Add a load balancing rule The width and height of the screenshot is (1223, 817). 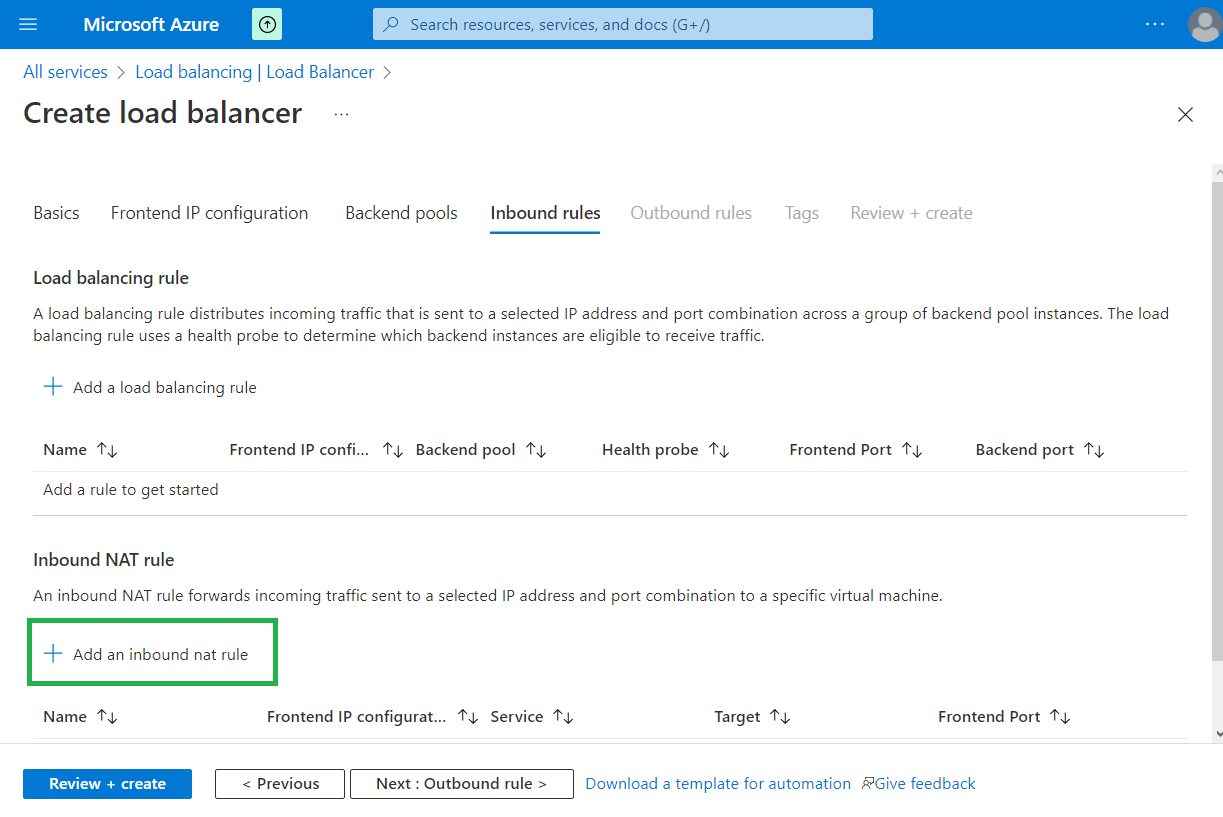pos(150,387)
